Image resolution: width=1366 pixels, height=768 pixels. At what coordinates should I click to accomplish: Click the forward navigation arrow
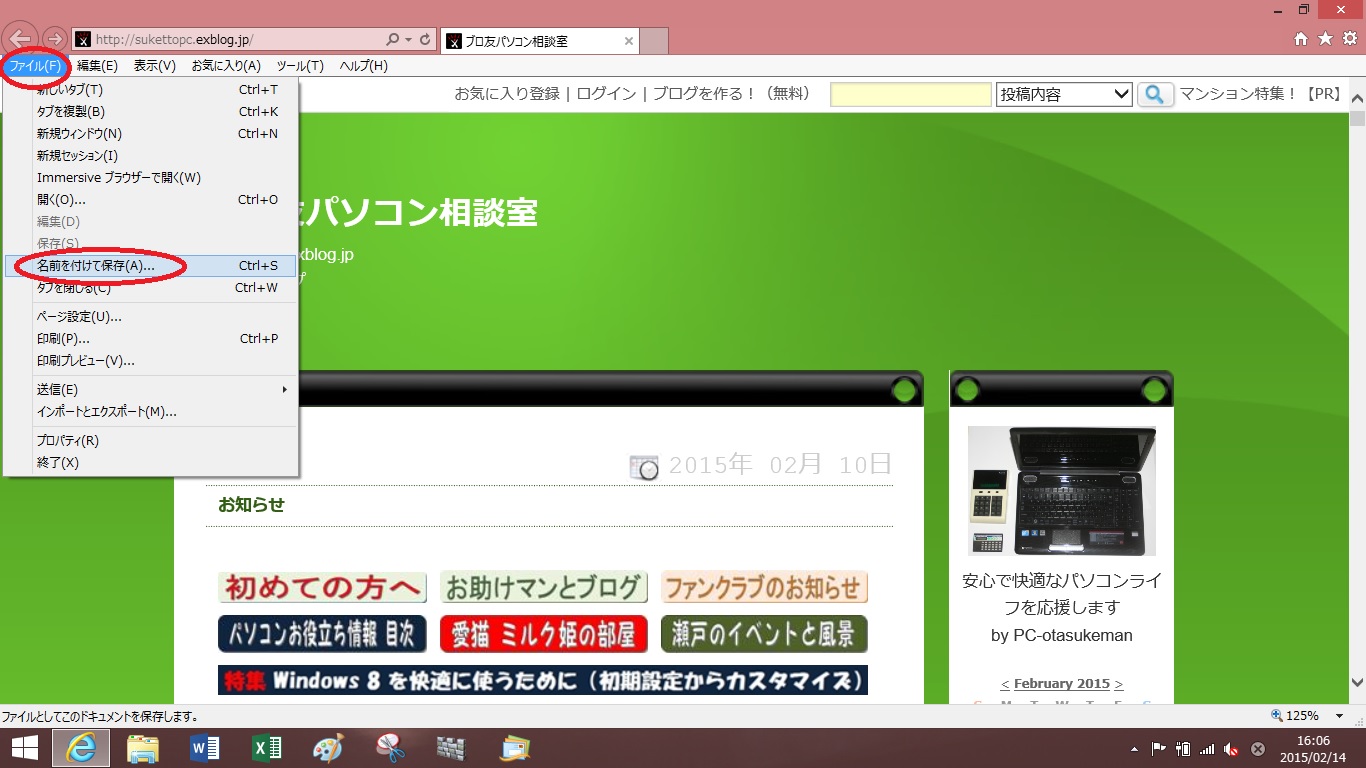(x=55, y=40)
